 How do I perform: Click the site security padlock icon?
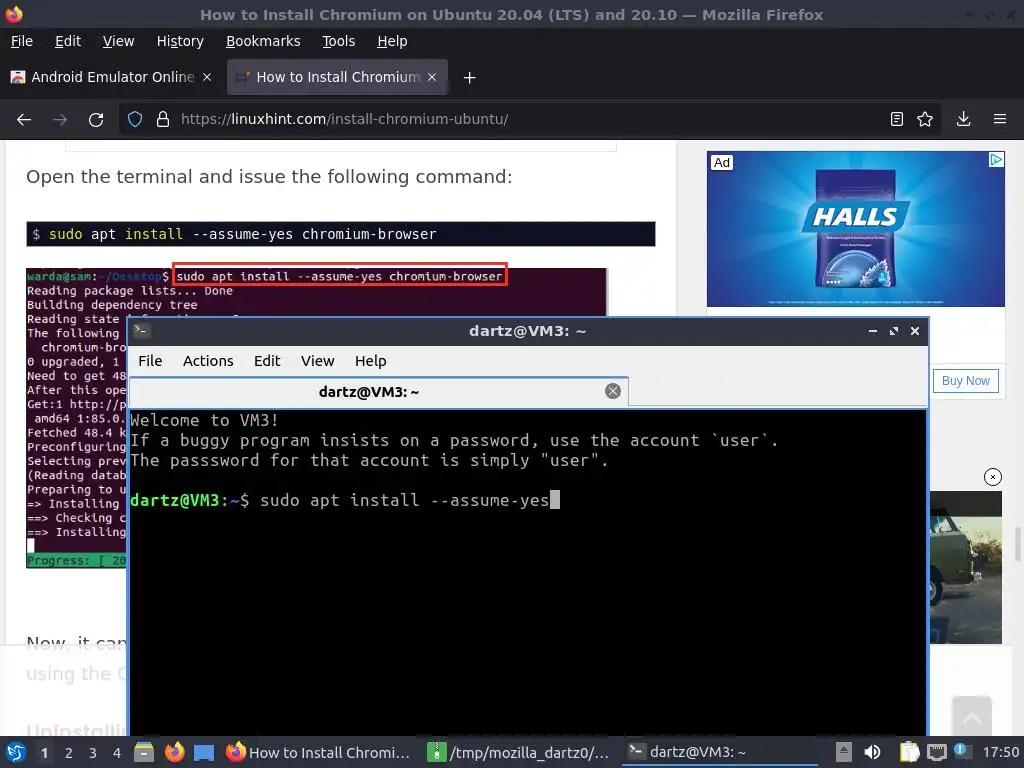[163, 119]
